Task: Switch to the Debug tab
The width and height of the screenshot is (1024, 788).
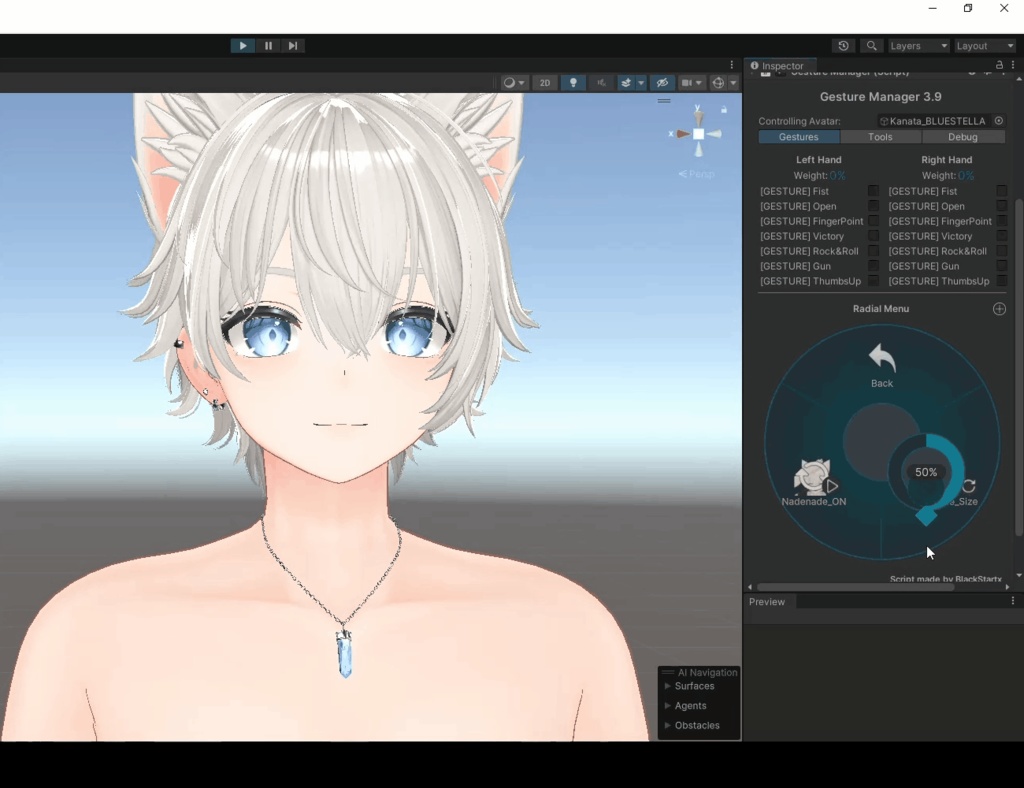Action: [962, 137]
